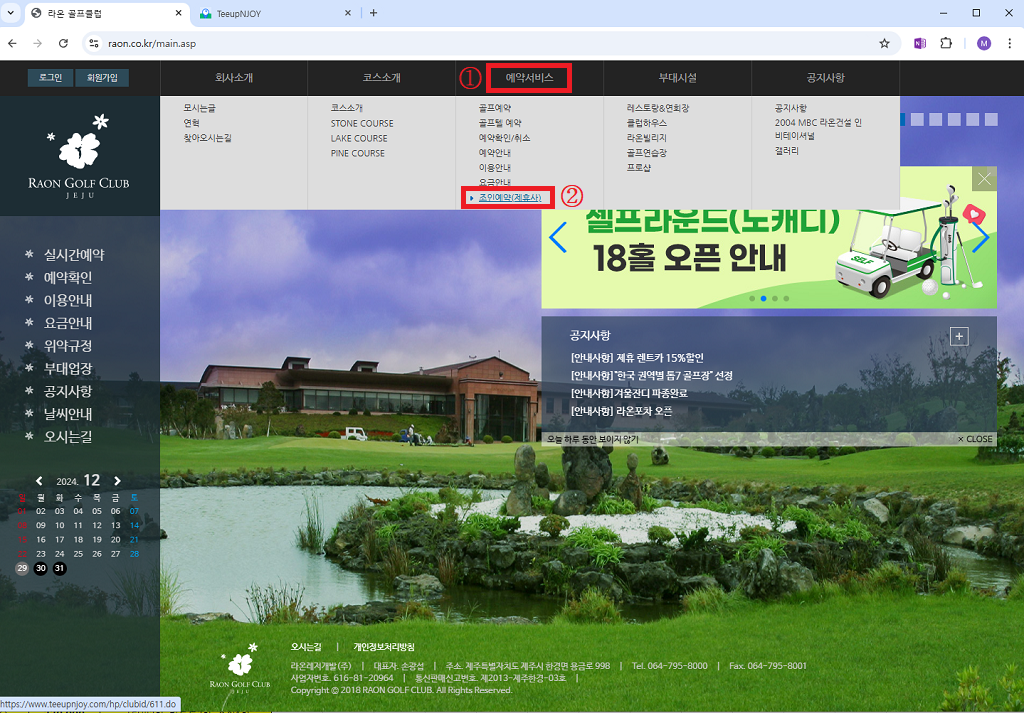
Task: Open 날씨안내 in the sidebar
Action: (68, 414)
